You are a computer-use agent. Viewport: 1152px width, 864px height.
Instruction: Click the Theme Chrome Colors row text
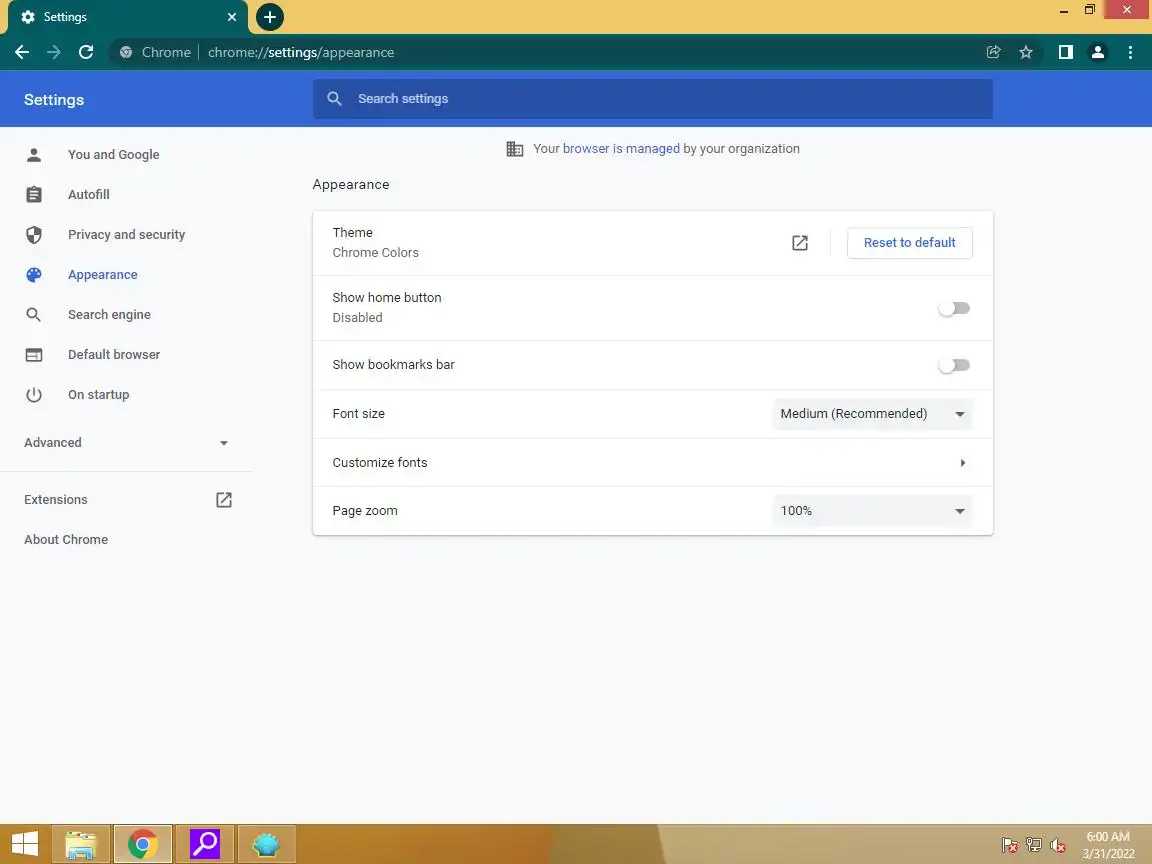click(x=375, y=243)
